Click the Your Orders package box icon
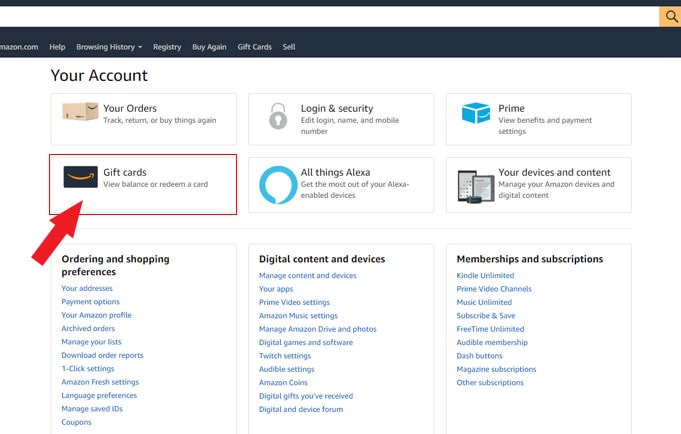Viewport: 681px width, 434px height. point(80,114)
